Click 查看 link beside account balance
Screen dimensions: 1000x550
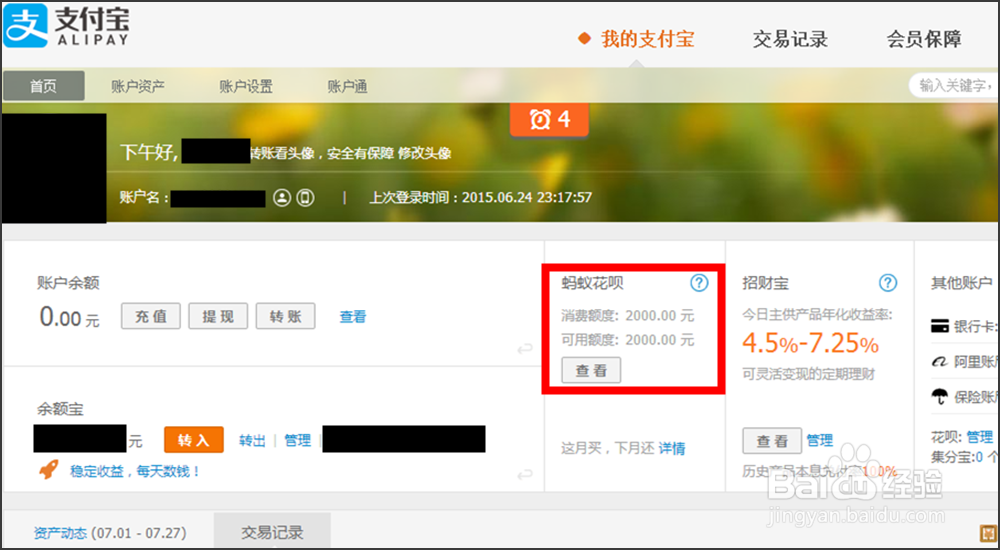pyautogui.click(x=353, y=316)
